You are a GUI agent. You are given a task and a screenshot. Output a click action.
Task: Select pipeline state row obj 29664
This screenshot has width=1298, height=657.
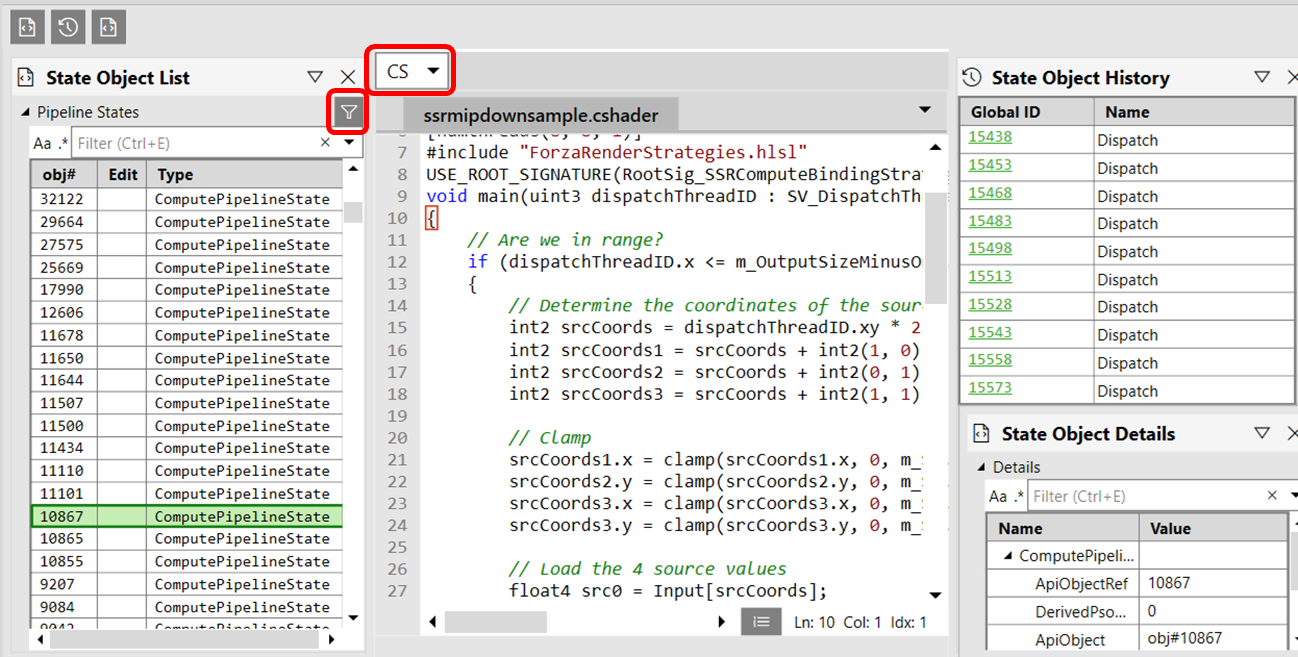(x=187, y=221)
